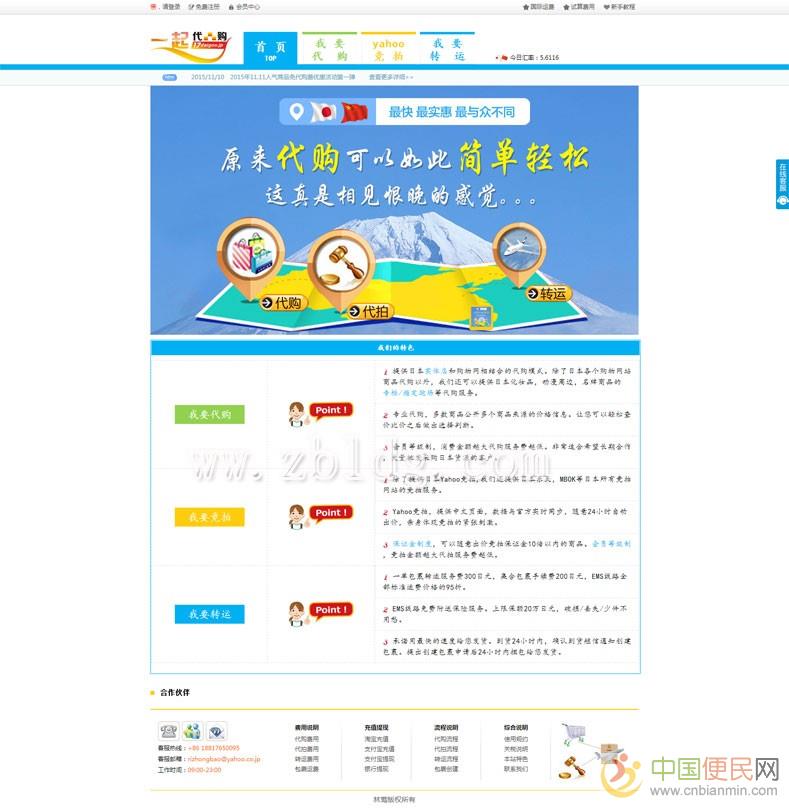The image size is (789, 808).
Task: Click the 一起代购 site logo
Action: tap(190, 48)
